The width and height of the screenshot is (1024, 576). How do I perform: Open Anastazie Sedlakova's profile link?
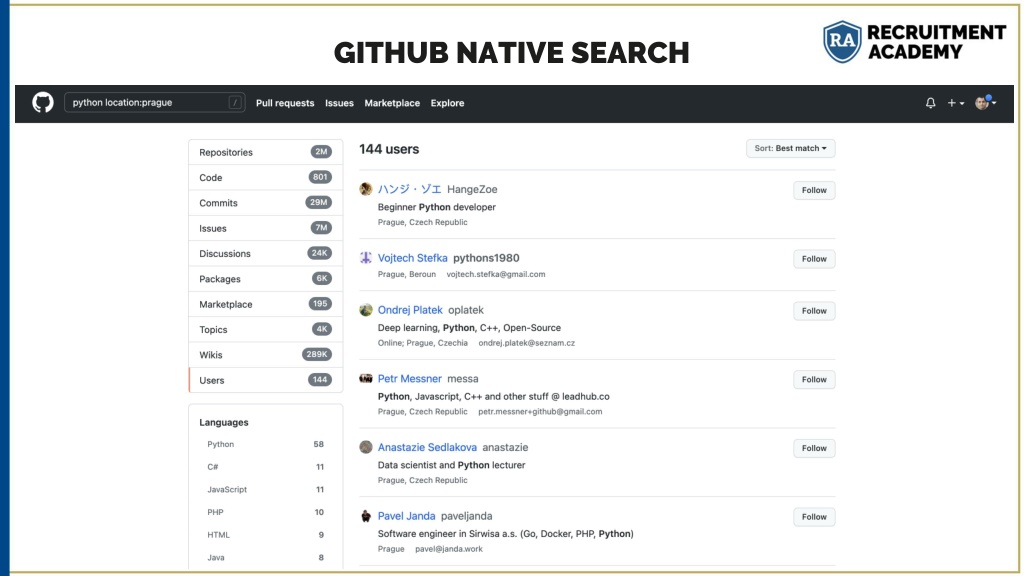click(427, 447)
